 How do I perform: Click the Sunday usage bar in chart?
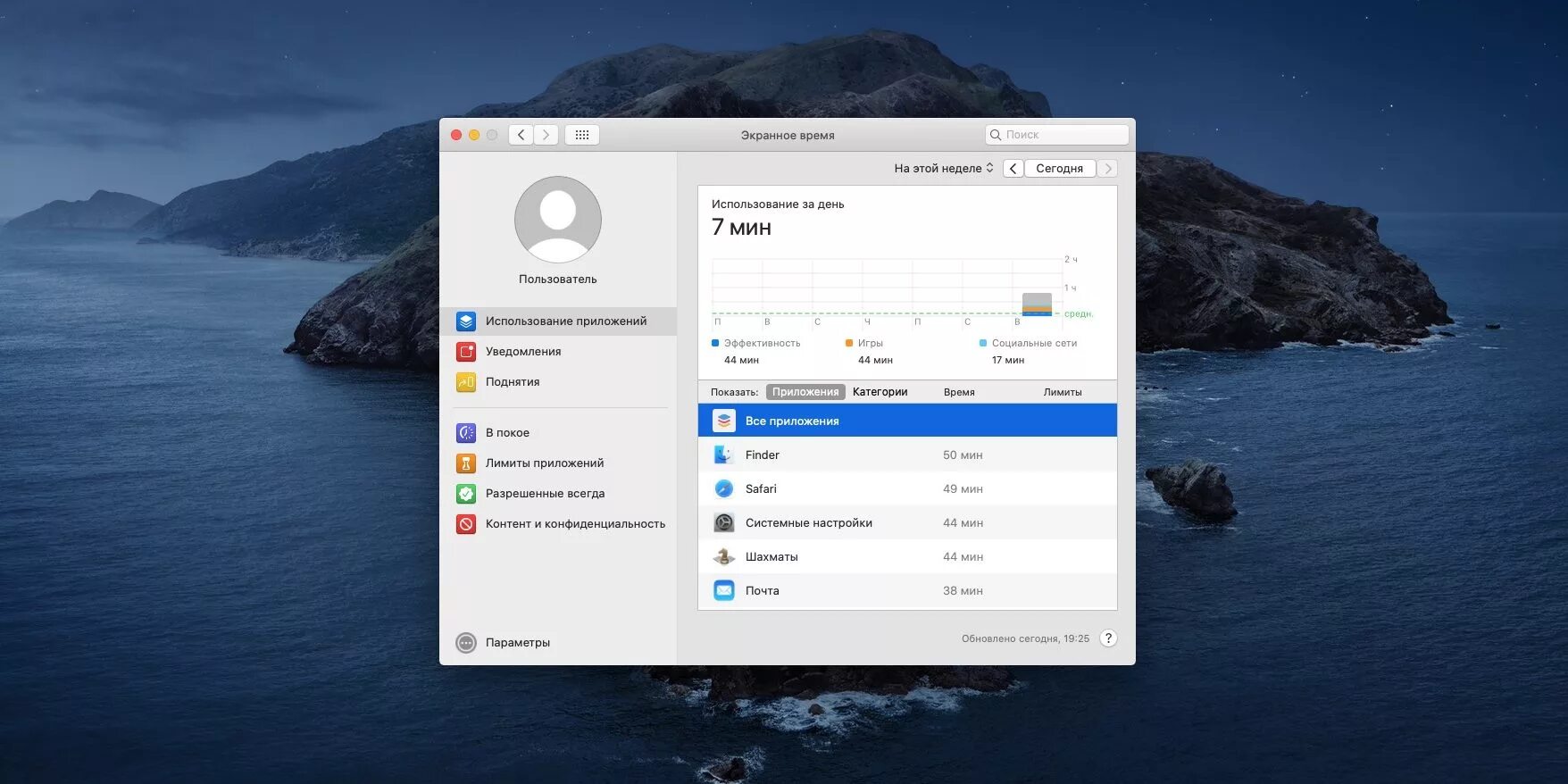tap(1037, 304)
